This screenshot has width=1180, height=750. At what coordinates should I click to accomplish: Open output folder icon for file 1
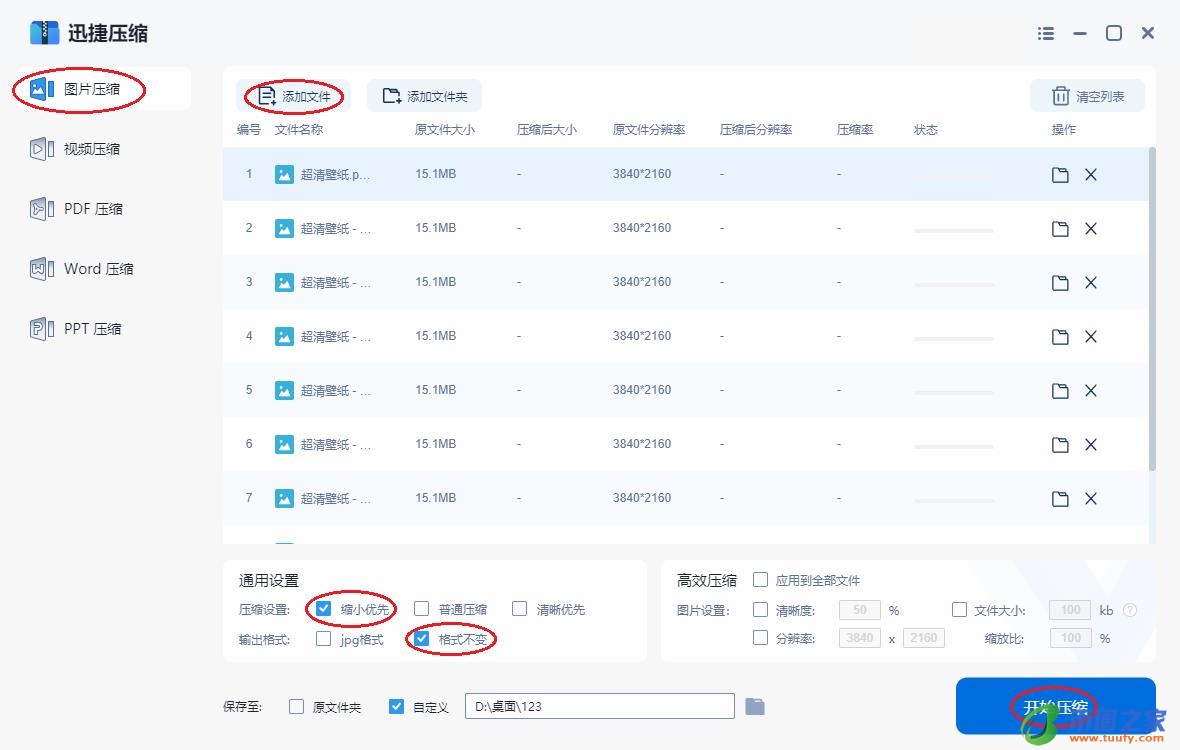pos(1060,173)
